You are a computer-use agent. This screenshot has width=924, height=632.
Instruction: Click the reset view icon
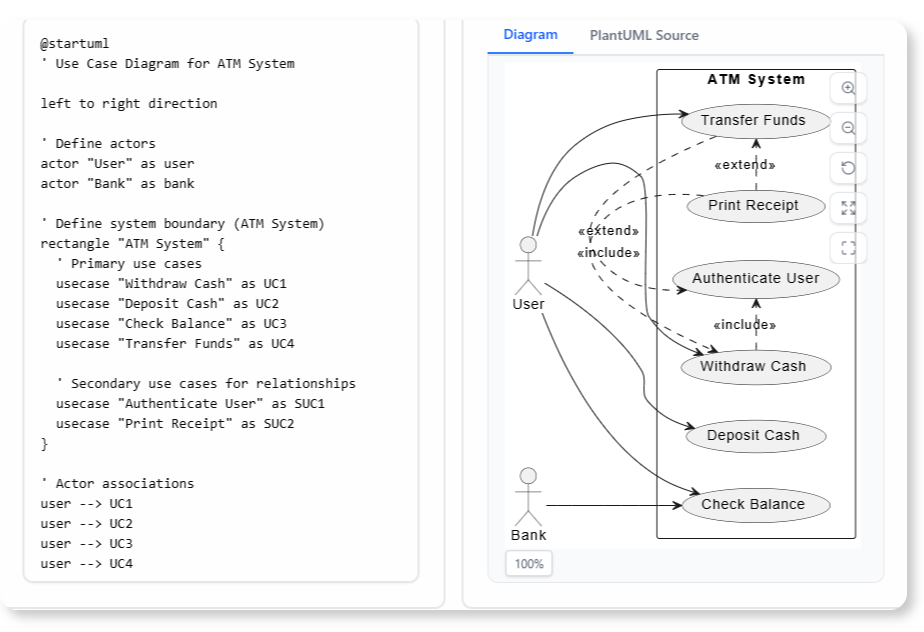[x=849, y=168]
